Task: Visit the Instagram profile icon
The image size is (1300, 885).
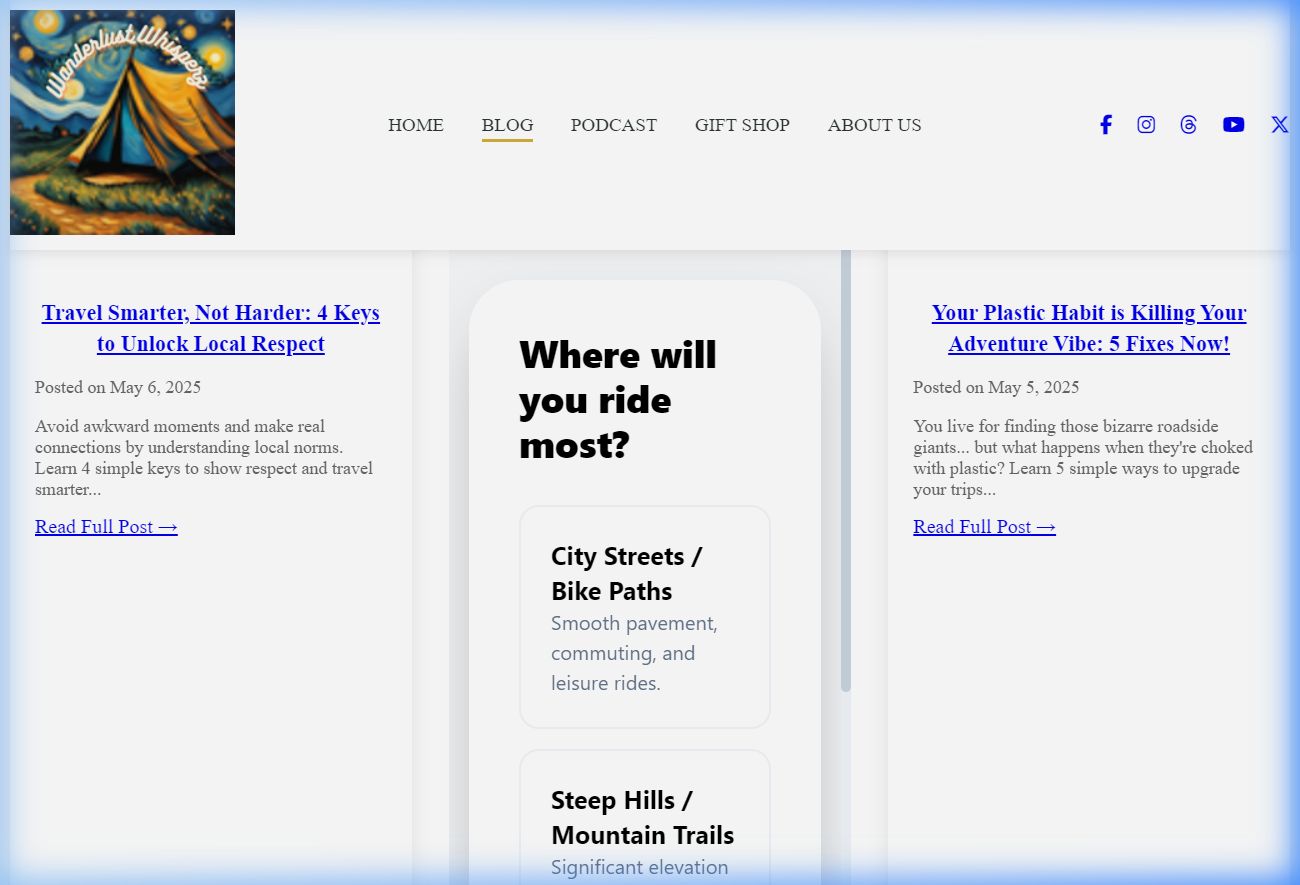Action: coord(1146,125)
